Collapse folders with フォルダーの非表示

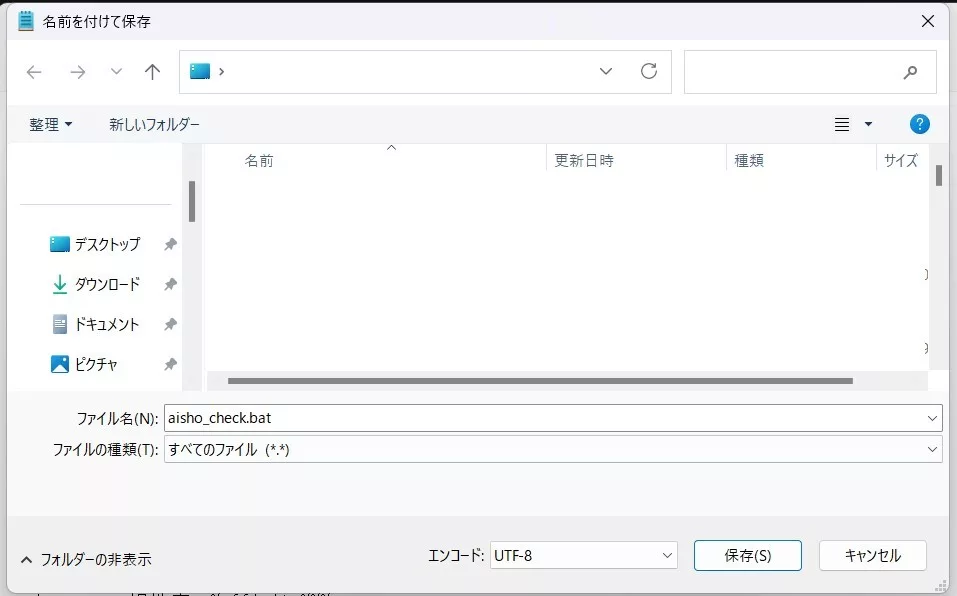[x=86, y=559]
